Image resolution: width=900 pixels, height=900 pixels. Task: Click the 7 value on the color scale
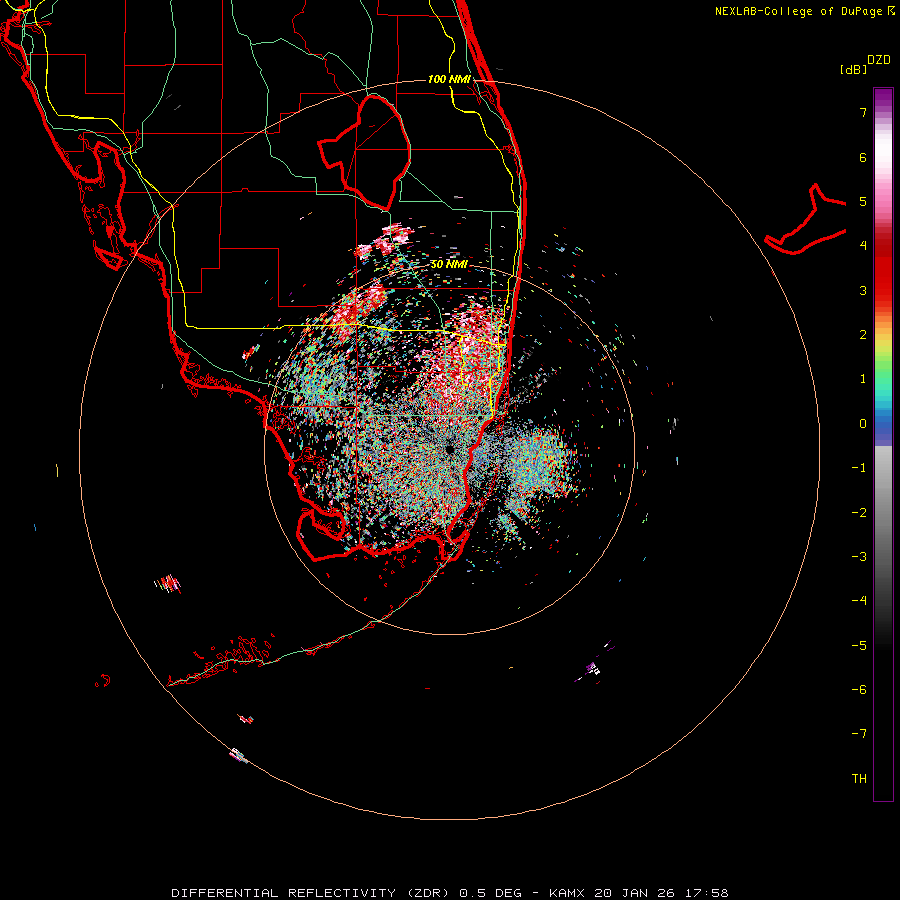tap(863, 112)
